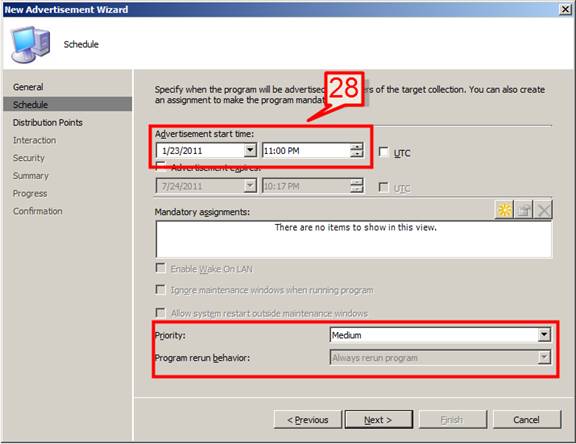576x444 pixels.
Task: Select Distribution Points in the sidebar
Action: click(48, 123)
